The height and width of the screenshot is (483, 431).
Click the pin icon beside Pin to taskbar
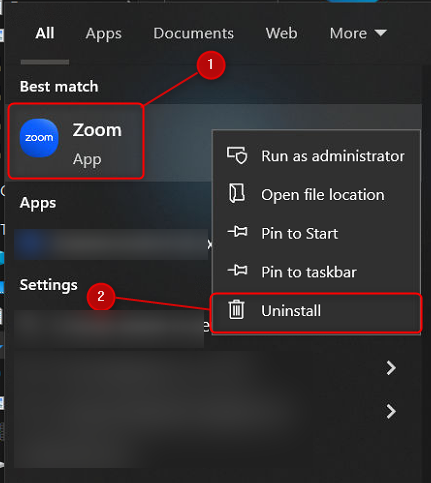point(237,271)
